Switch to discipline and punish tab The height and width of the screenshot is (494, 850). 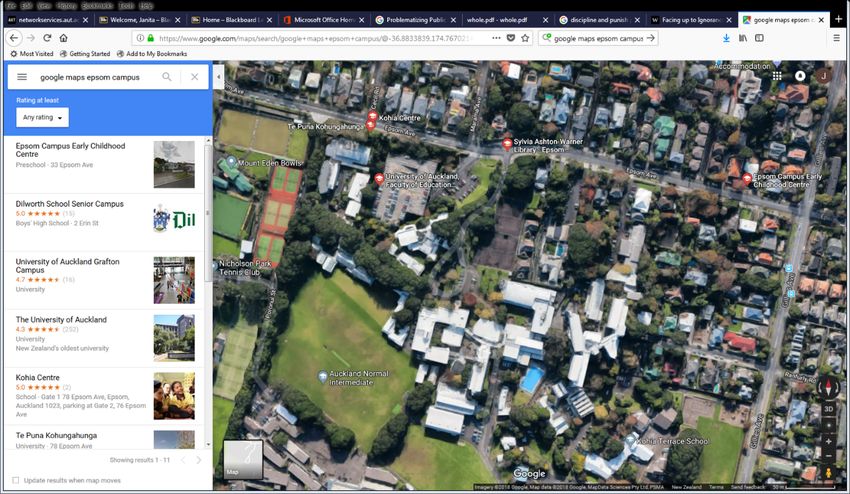pyautogui.click(x=599, y=20)
